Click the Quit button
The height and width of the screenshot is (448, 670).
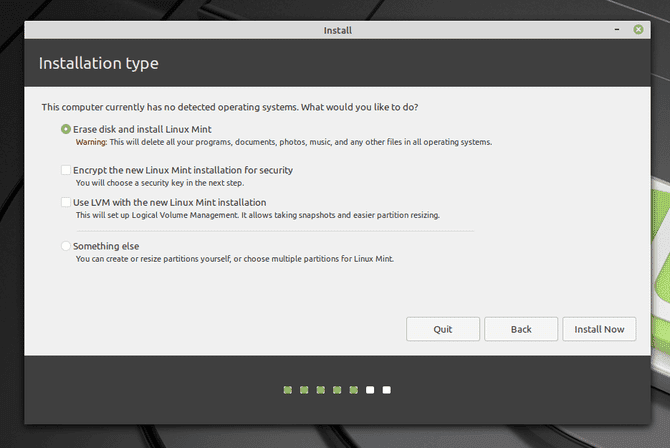click(x=443, y=329)
